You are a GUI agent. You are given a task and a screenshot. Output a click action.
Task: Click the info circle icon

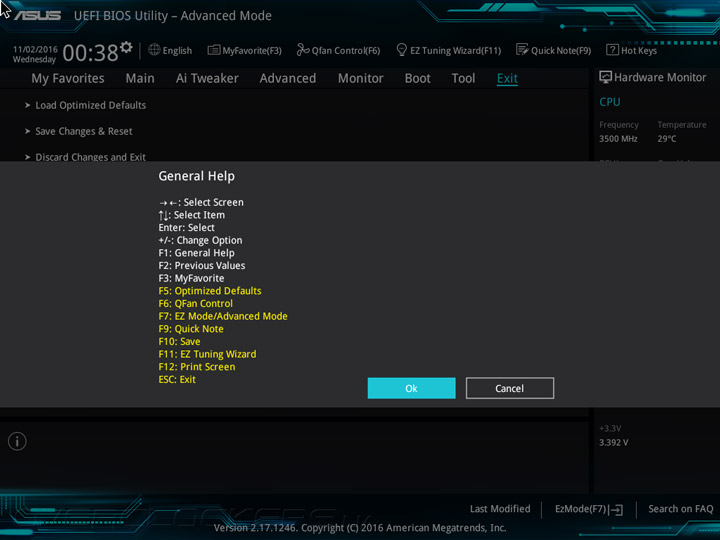(x=17, y=441)
